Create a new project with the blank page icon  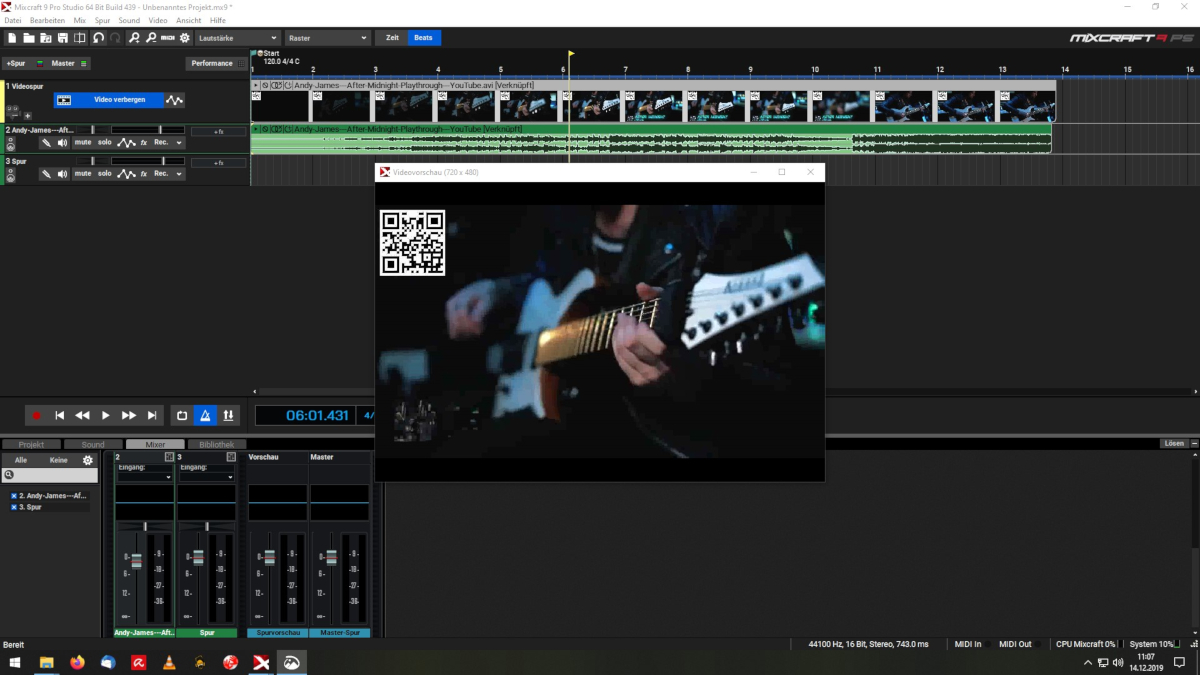tap(12, 38)
